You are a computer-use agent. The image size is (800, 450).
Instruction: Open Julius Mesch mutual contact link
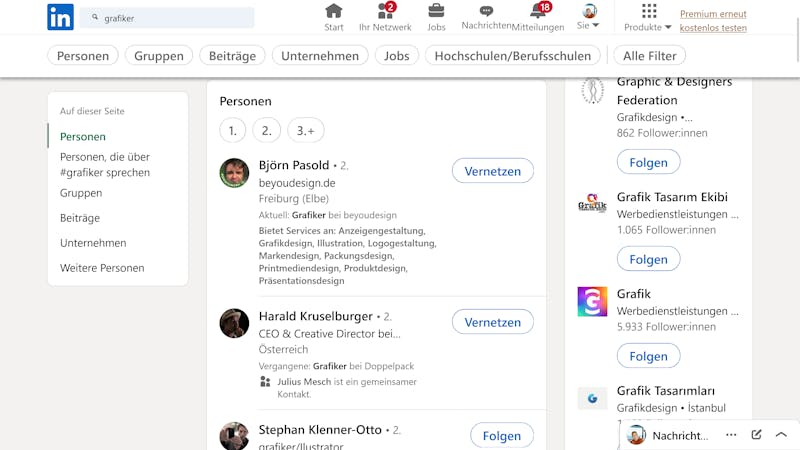pos(304,382)
